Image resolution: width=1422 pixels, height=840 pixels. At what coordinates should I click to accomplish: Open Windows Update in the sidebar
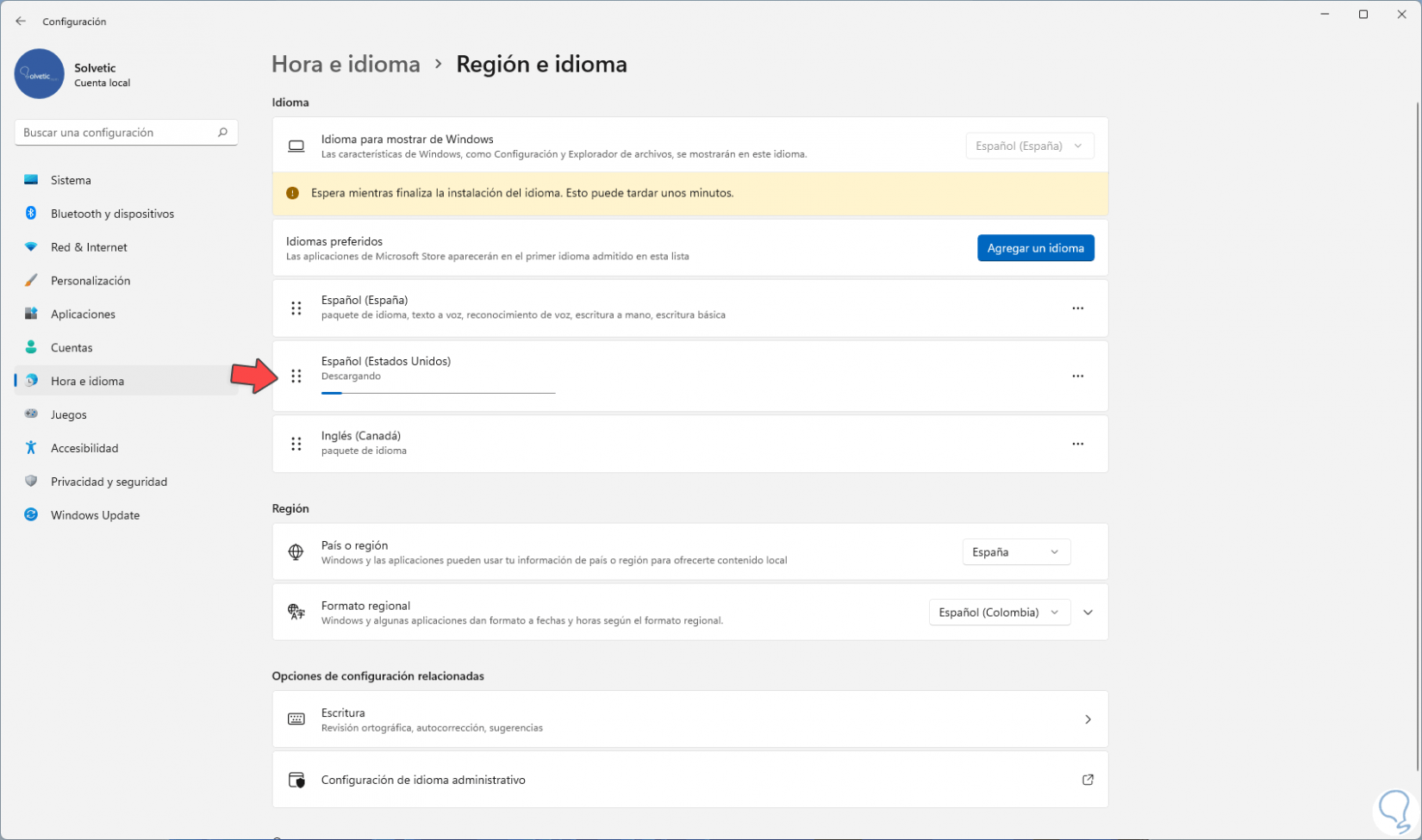coord(95,515)
